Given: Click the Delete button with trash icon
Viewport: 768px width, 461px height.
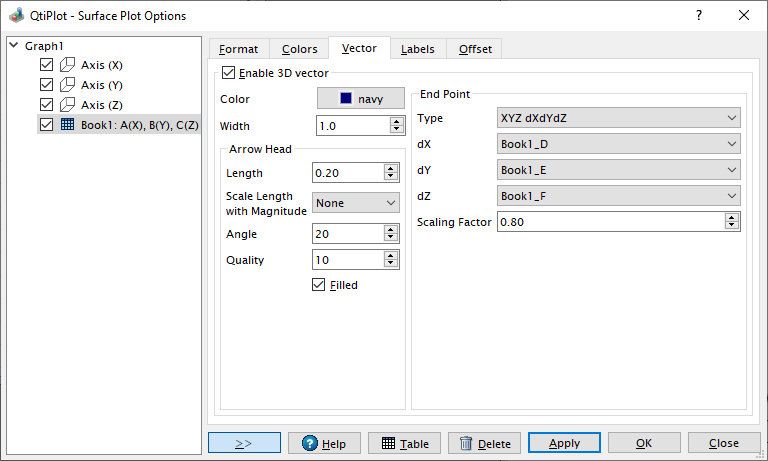Looking at the screenshot, I should [x=484, y=443].
